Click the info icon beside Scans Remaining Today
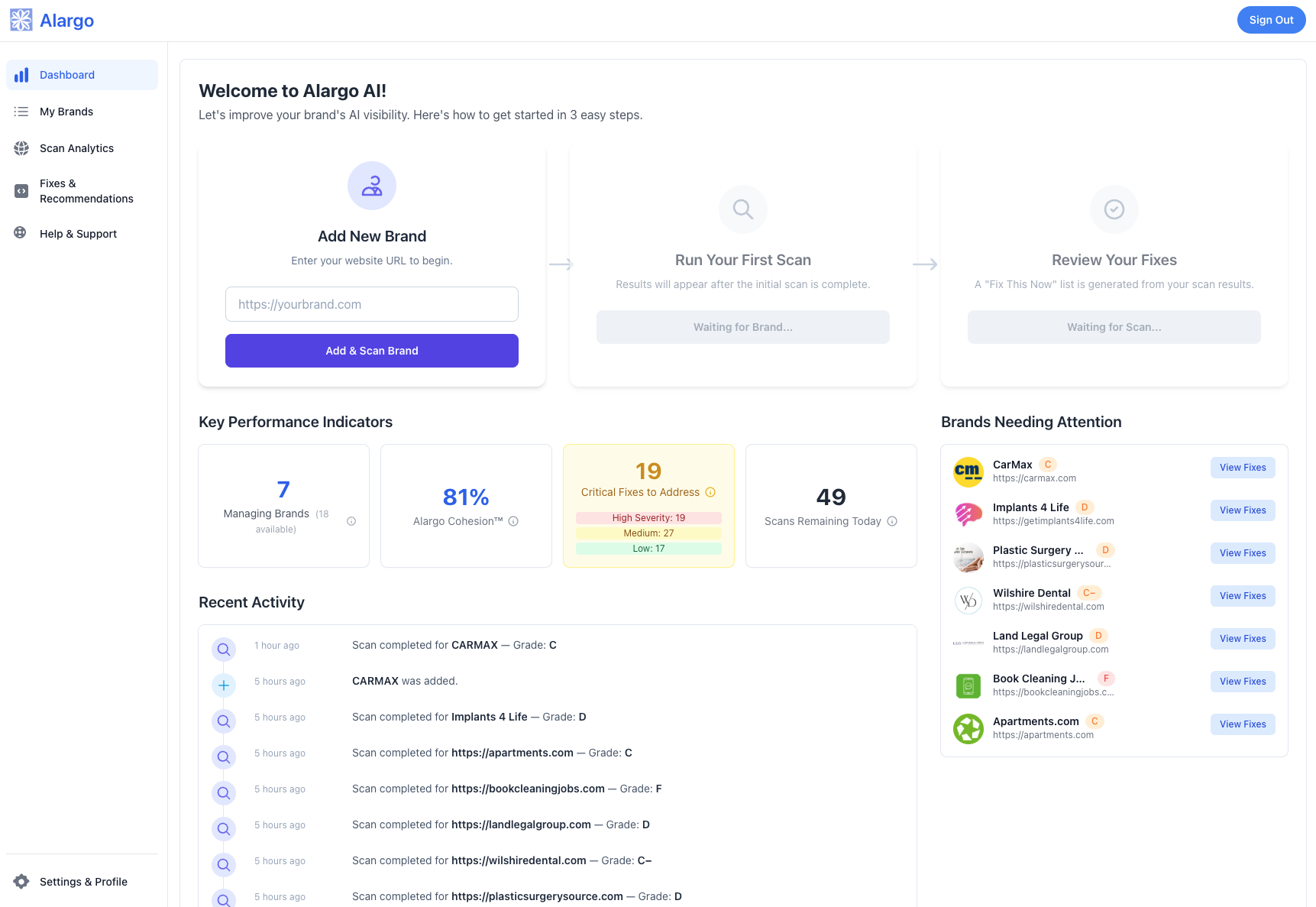1316x907 pixels. 891,521
